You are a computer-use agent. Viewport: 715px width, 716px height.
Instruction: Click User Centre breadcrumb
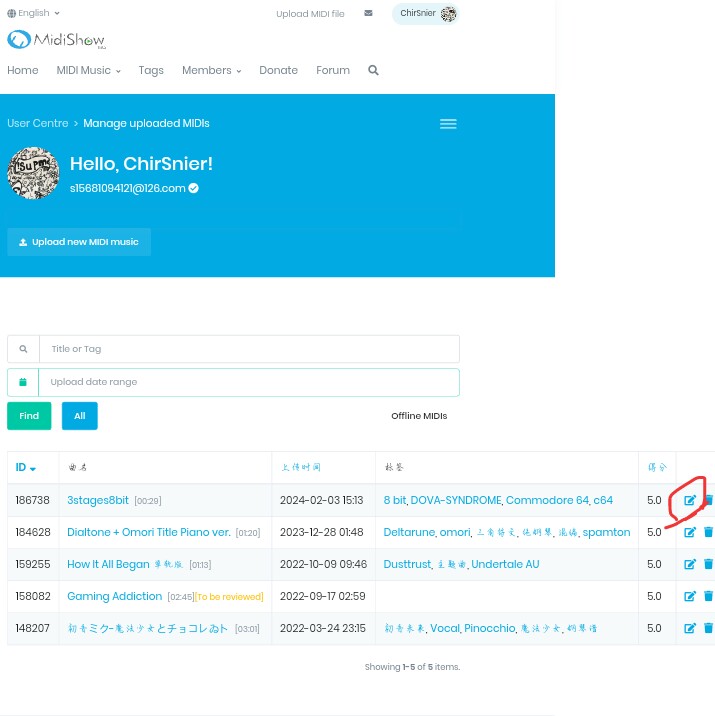(x=37, y=123)
